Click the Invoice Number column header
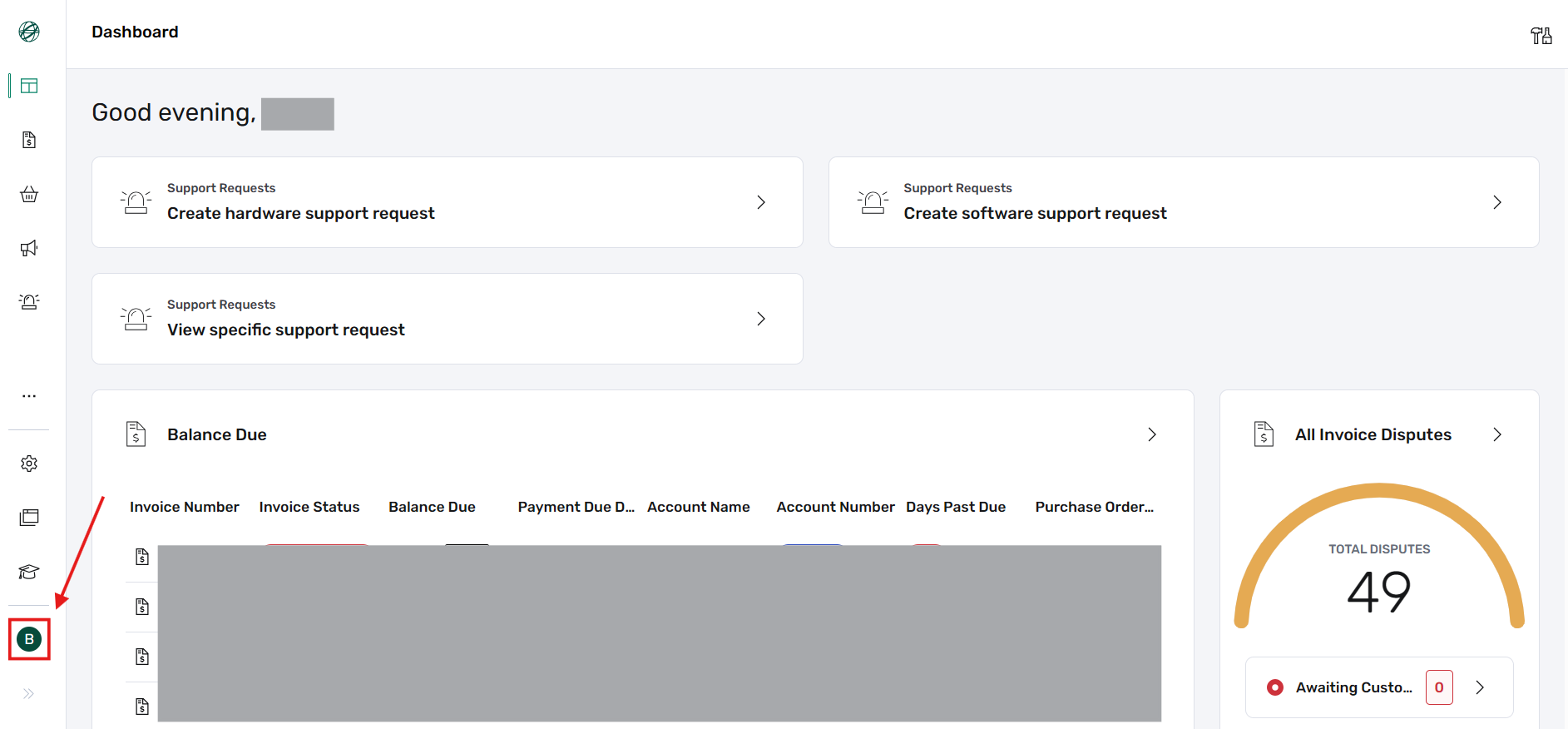The image size is (1568, 729). (185, 507)
